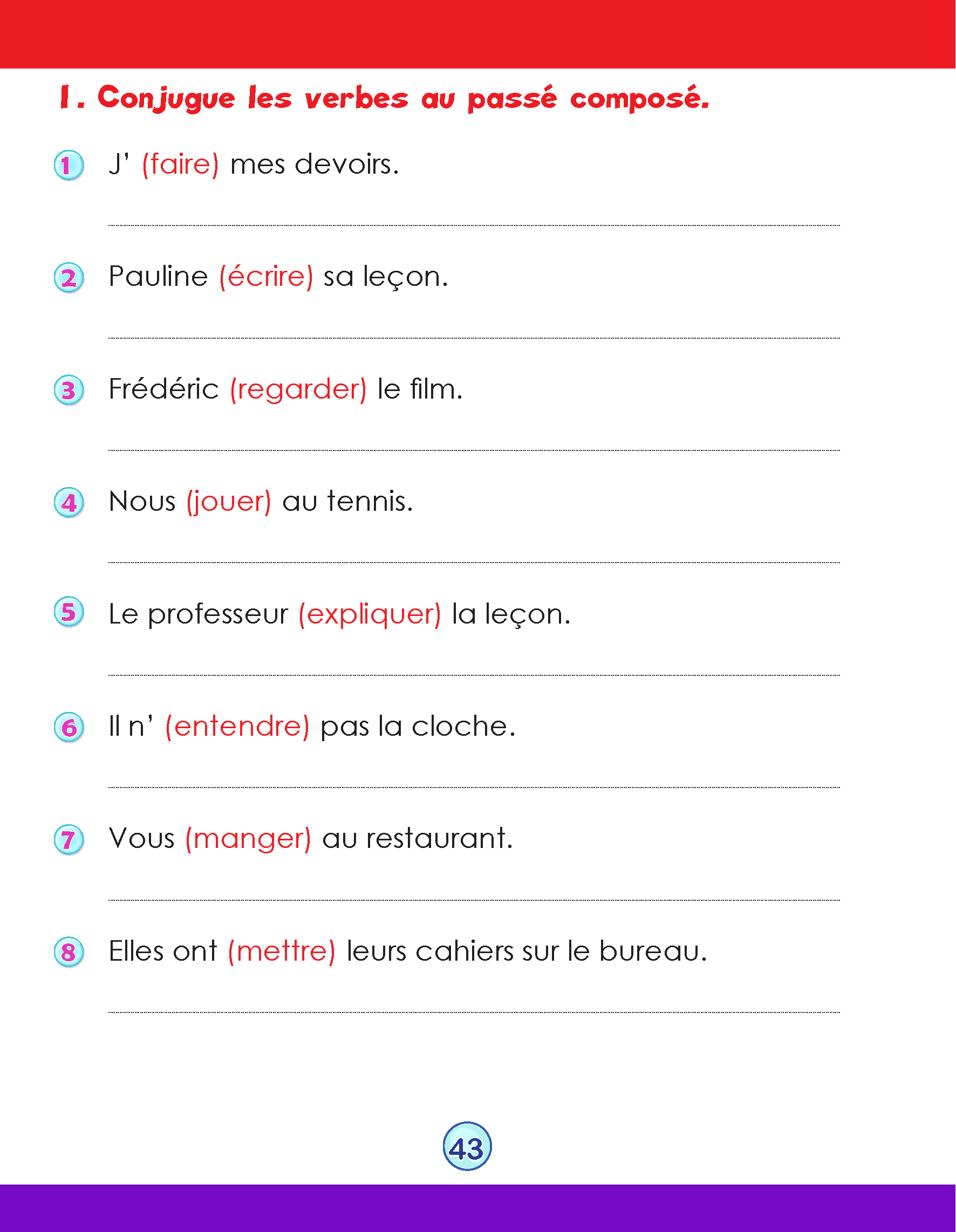Click the number 8 circle badge
956x1232 pixels.
(69, 952)
